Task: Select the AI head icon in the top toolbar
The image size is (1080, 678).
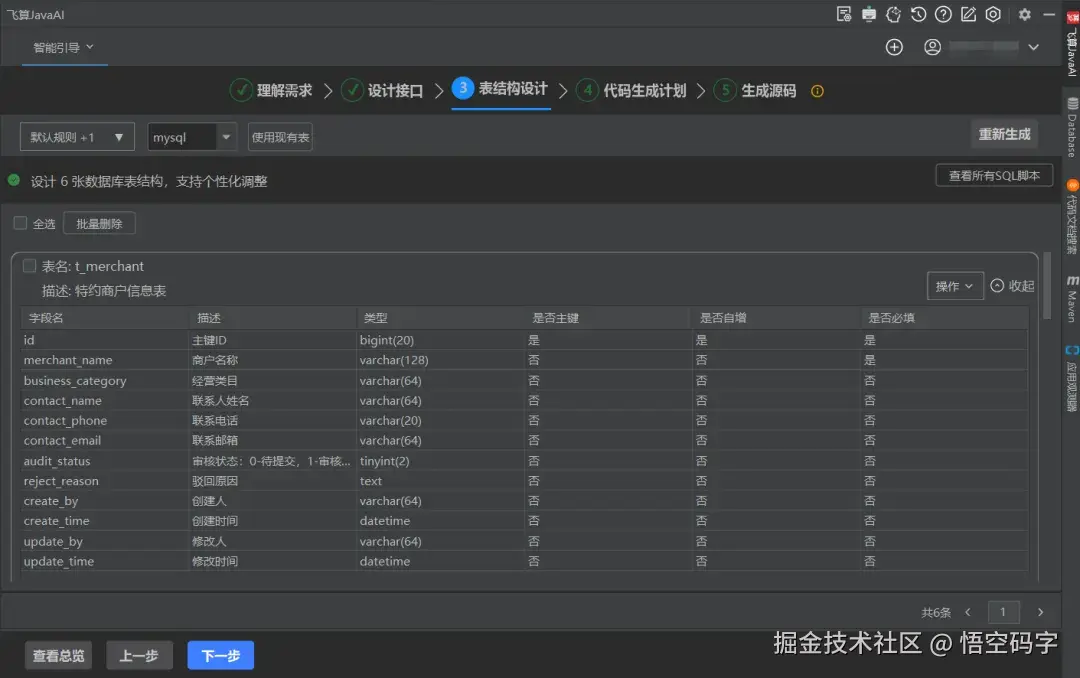Action: click(893, 14)
